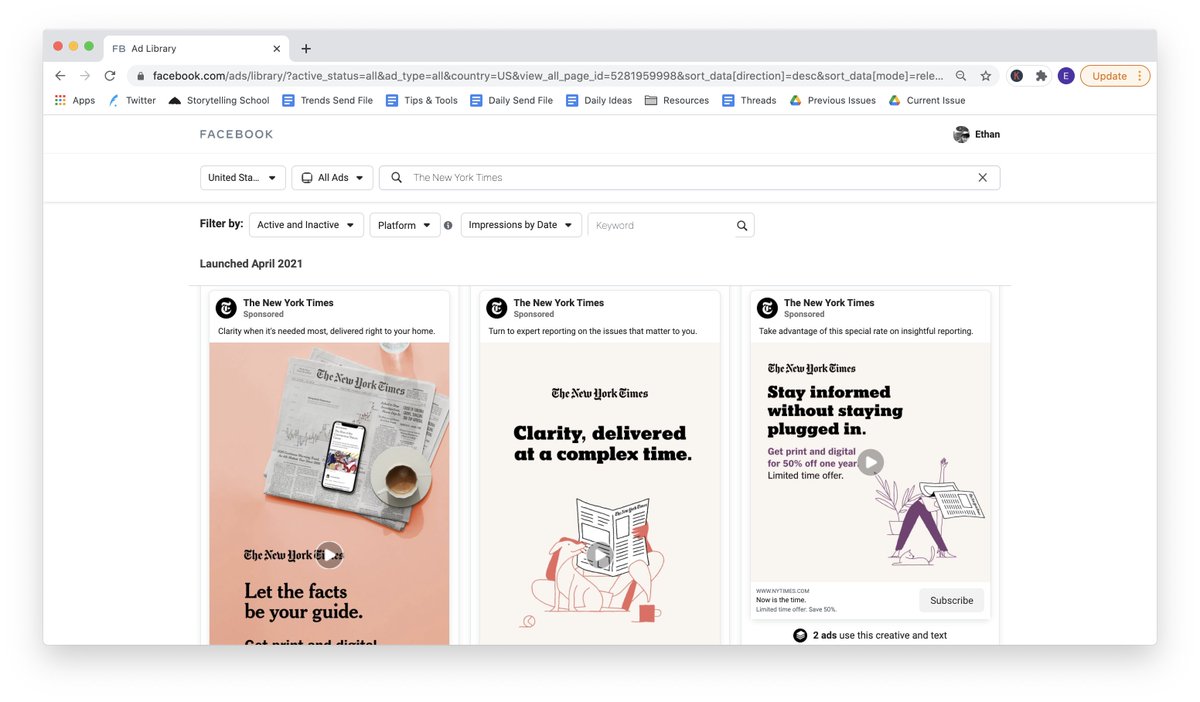Open Current Issue Drive bookmark
Viewport: 1200px width, 702px height.
(x=927, y=100)
